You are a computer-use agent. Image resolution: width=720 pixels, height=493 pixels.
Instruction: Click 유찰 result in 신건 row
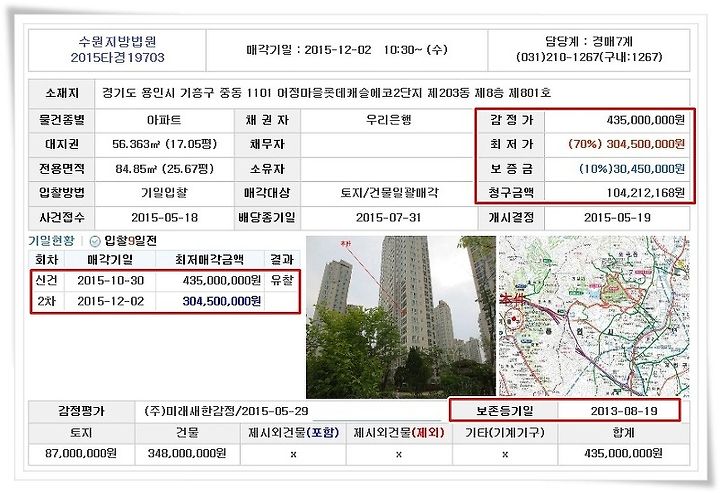[281, 280]
